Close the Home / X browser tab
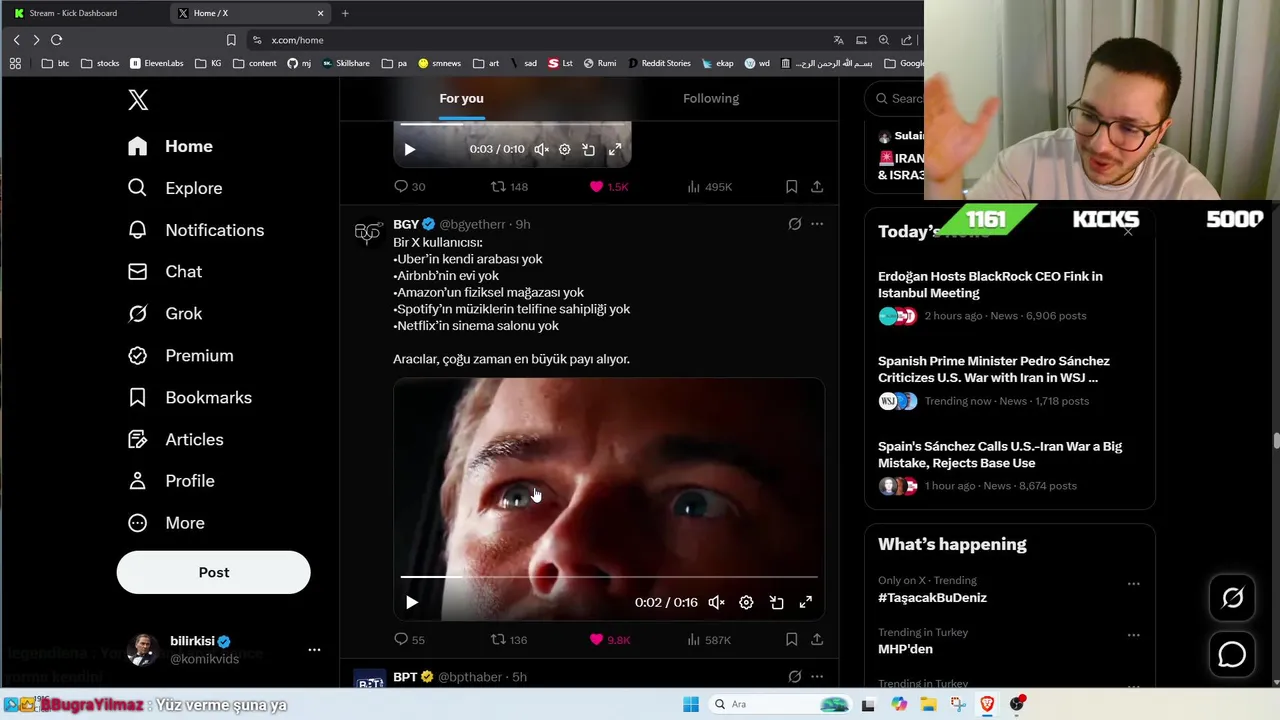Screen dimensions: 1280x720 (320, 13)
